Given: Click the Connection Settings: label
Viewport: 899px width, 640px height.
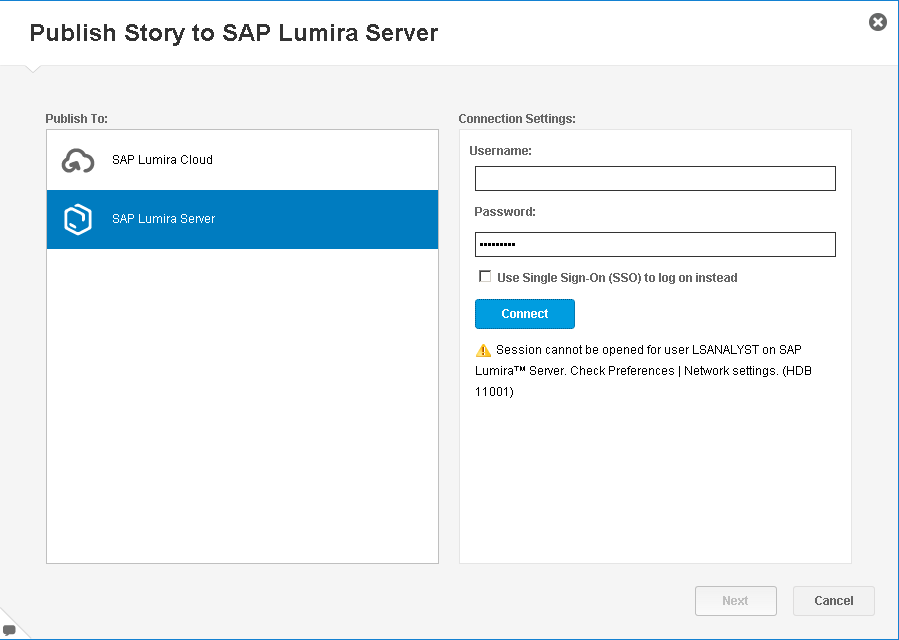Looking at the screenshot, I should 517,119.
